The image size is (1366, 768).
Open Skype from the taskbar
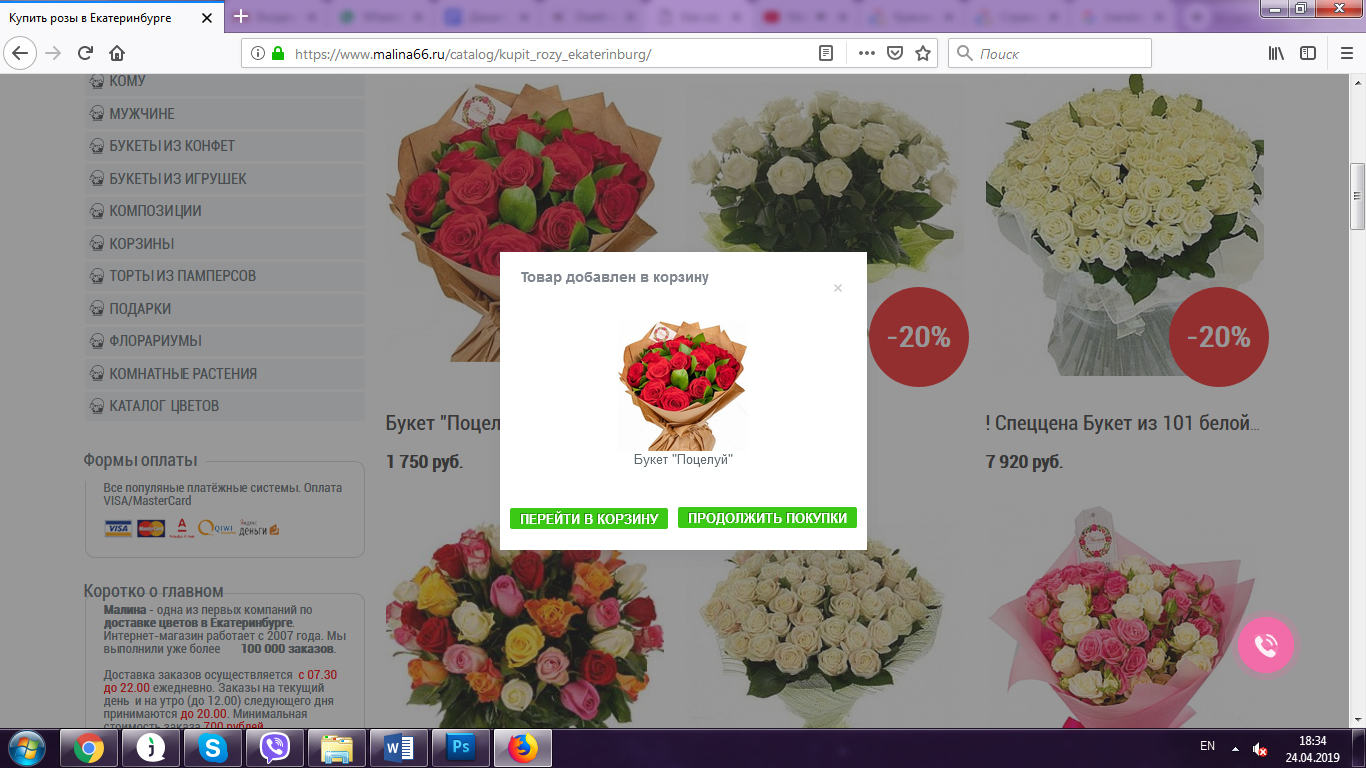[x=212, y=748]
